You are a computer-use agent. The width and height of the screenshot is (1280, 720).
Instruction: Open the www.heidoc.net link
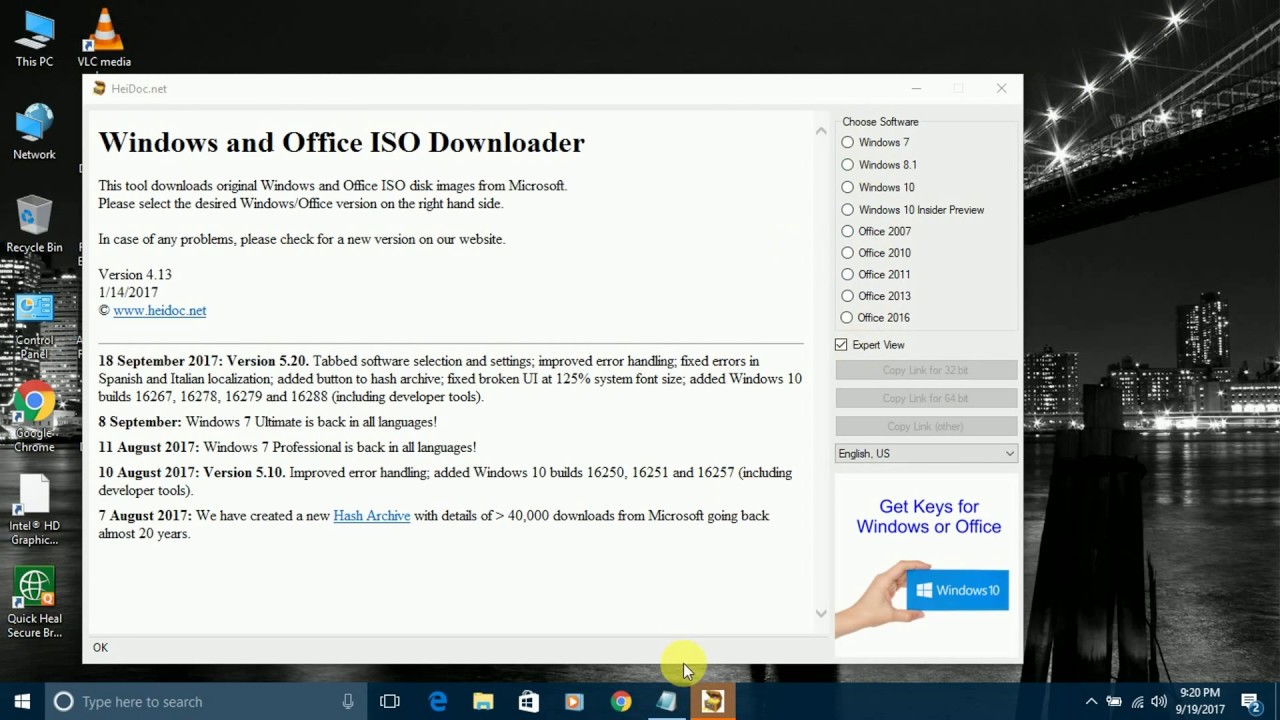[160, 310]
